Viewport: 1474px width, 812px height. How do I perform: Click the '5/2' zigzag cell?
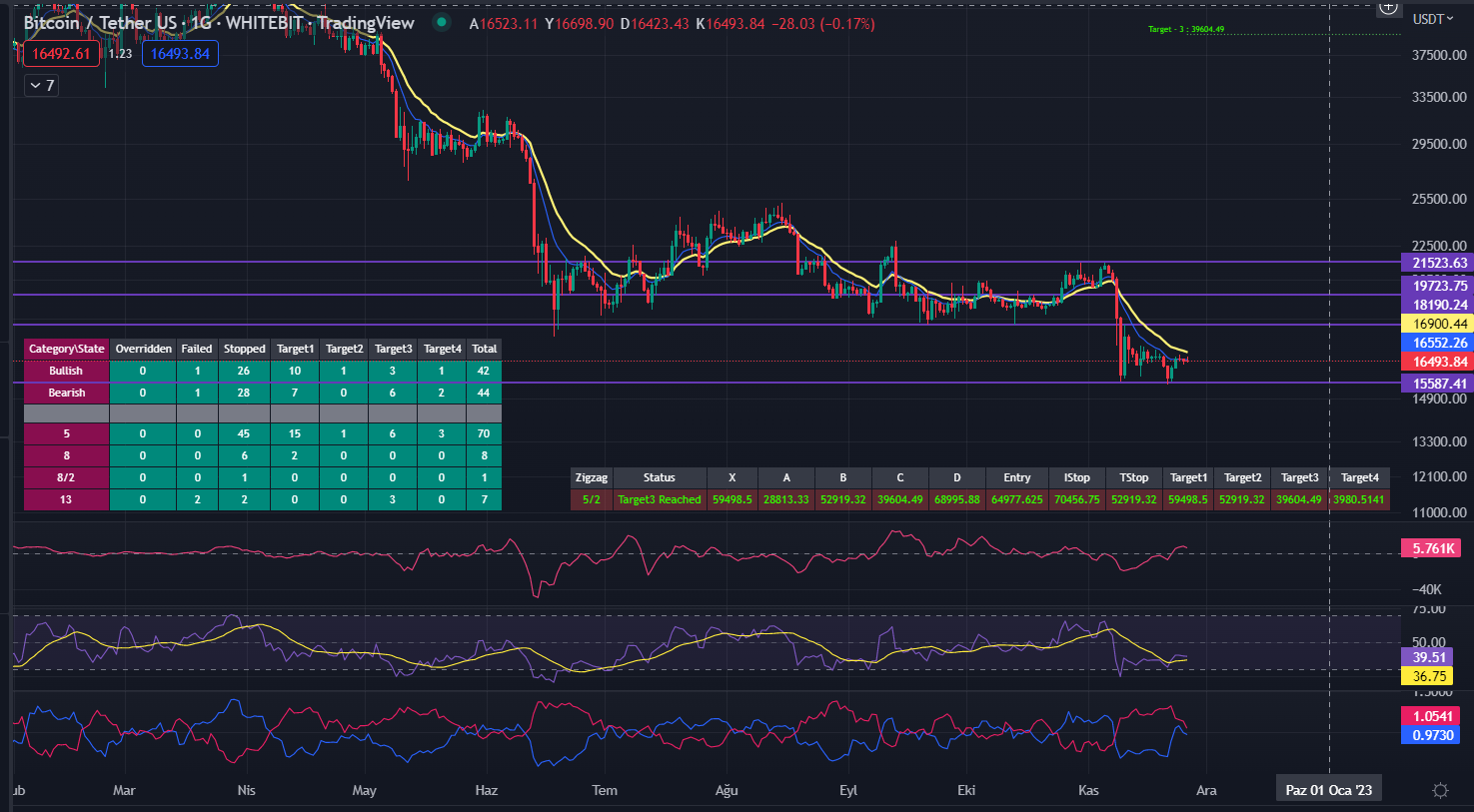592,499
